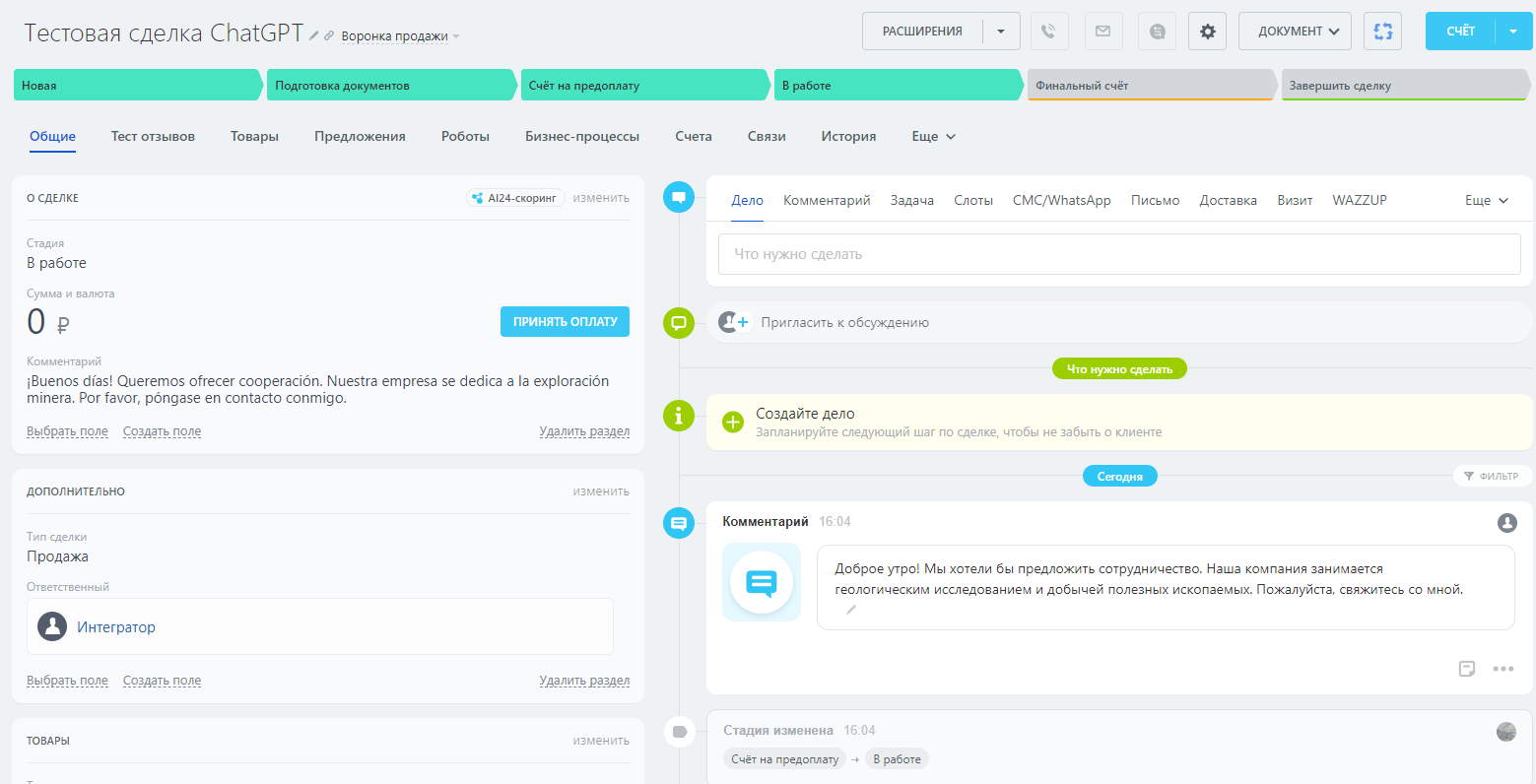The height and width of the screenshot is (784, 1536).
Task: Click the email envelope icon in header
Action: click(1103, 32)
